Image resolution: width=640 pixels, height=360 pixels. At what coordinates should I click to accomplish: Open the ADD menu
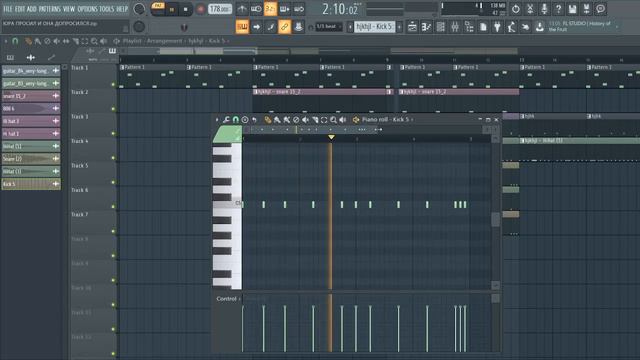coord(31,9)
